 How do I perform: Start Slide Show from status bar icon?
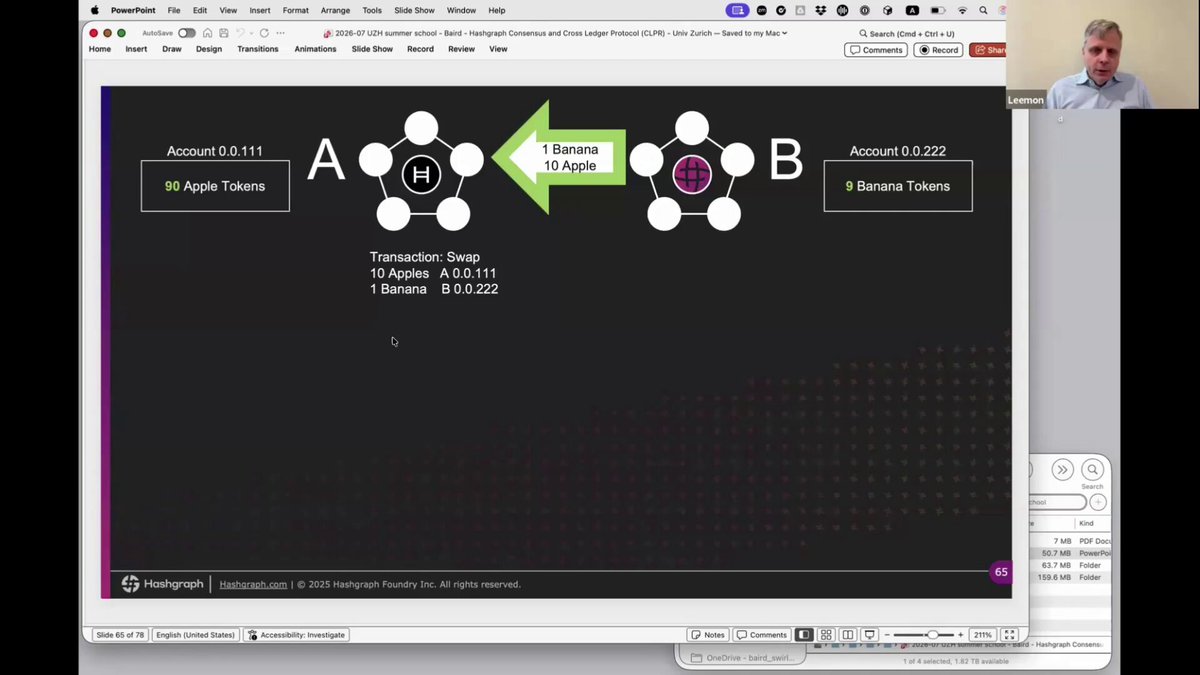point(870,635)
